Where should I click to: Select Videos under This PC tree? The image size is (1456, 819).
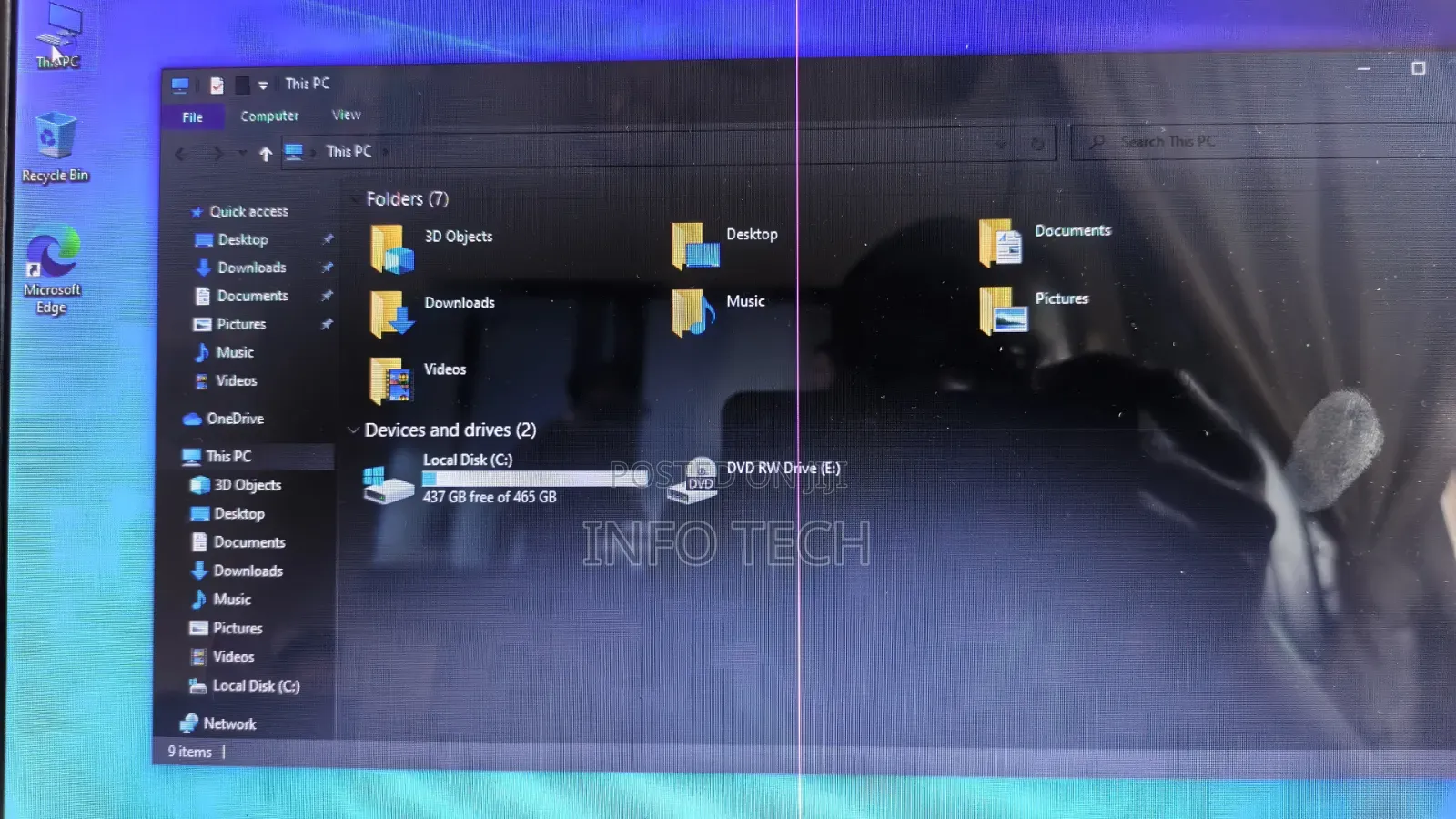221,656
